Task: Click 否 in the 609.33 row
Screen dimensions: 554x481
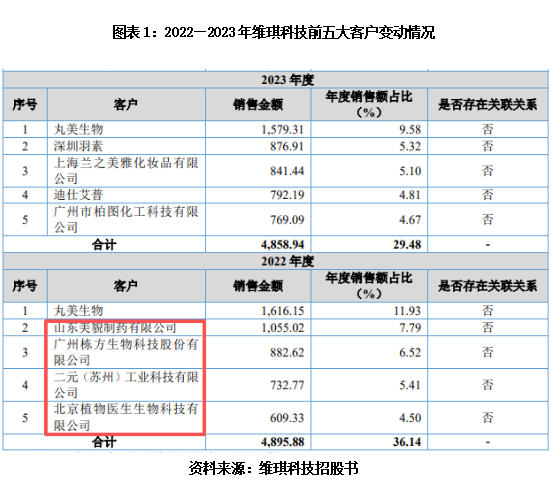Action: coord(488,418)
